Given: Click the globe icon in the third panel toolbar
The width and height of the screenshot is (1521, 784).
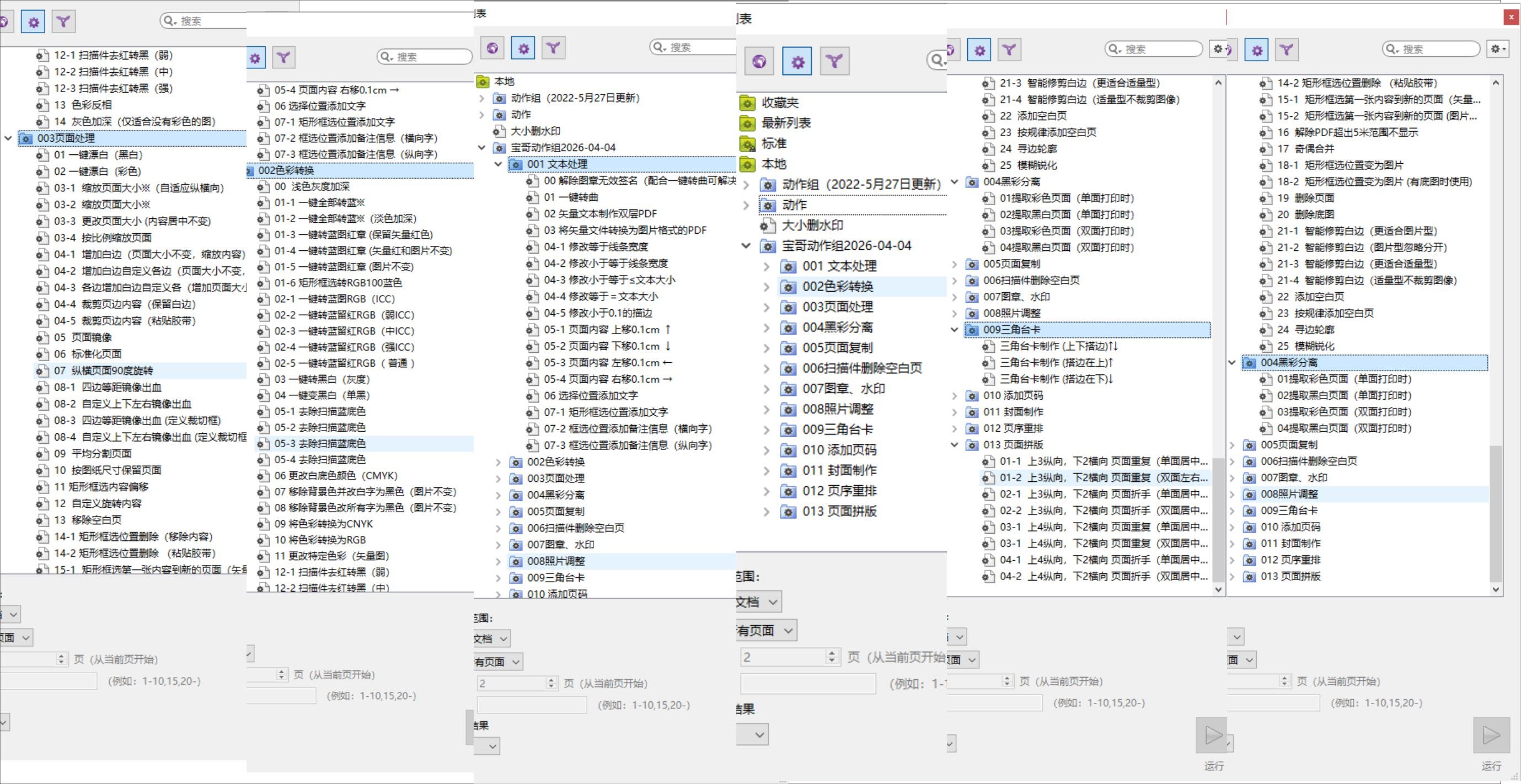Looking at the screenshot, I should click(x=493, y=48).
